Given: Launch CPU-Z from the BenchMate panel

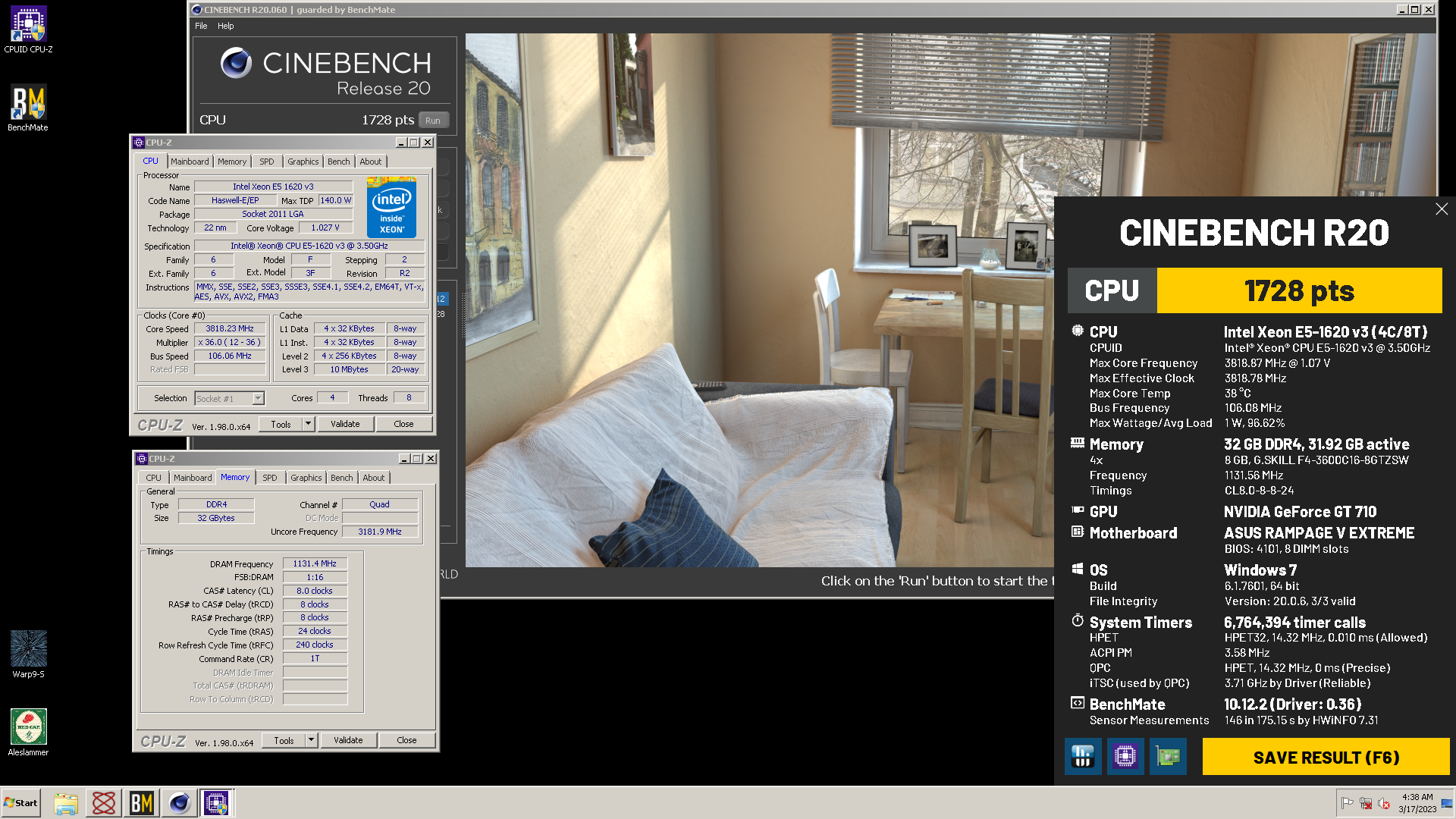Looking at the screenshot, I should tap(1125, 756).
